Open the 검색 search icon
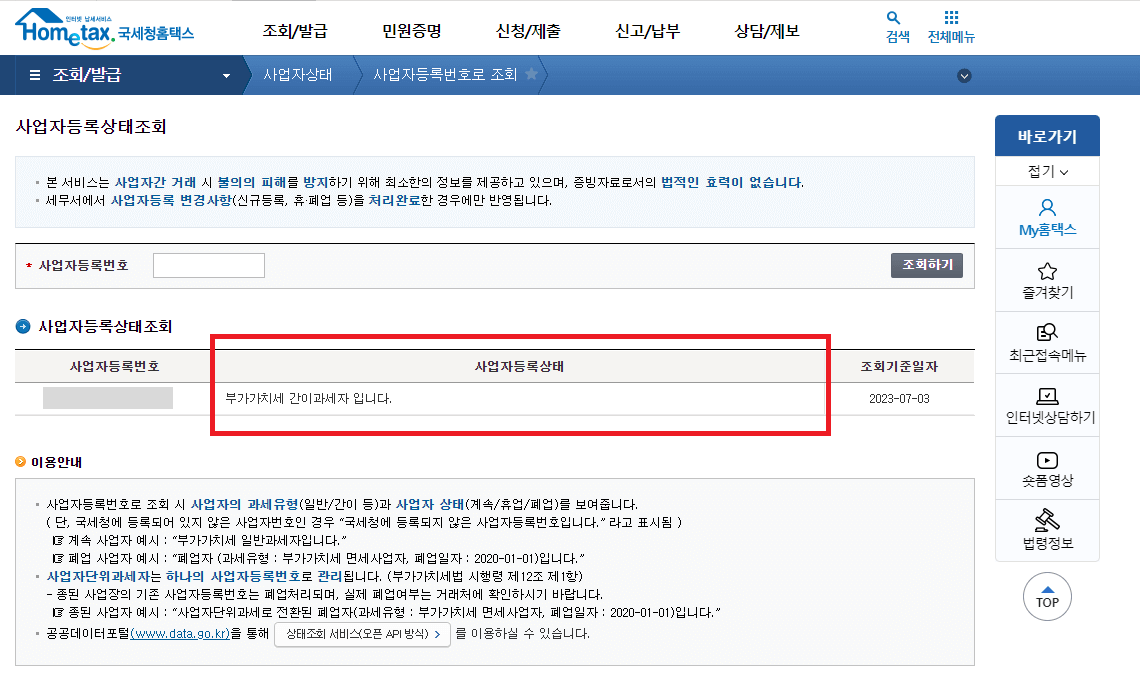The width and height of the screenshot is (1140, 679). point(895,22)
